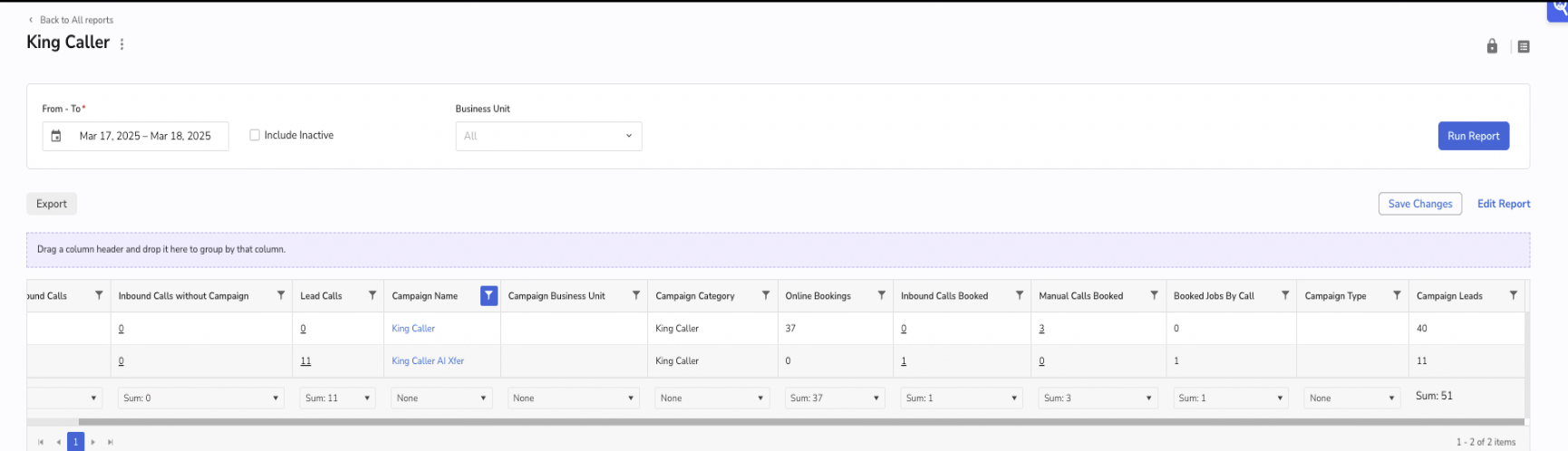Open the Inbound Calls Booked filter
This screenshot has width=1568, height=451.
pos(1020,295)
